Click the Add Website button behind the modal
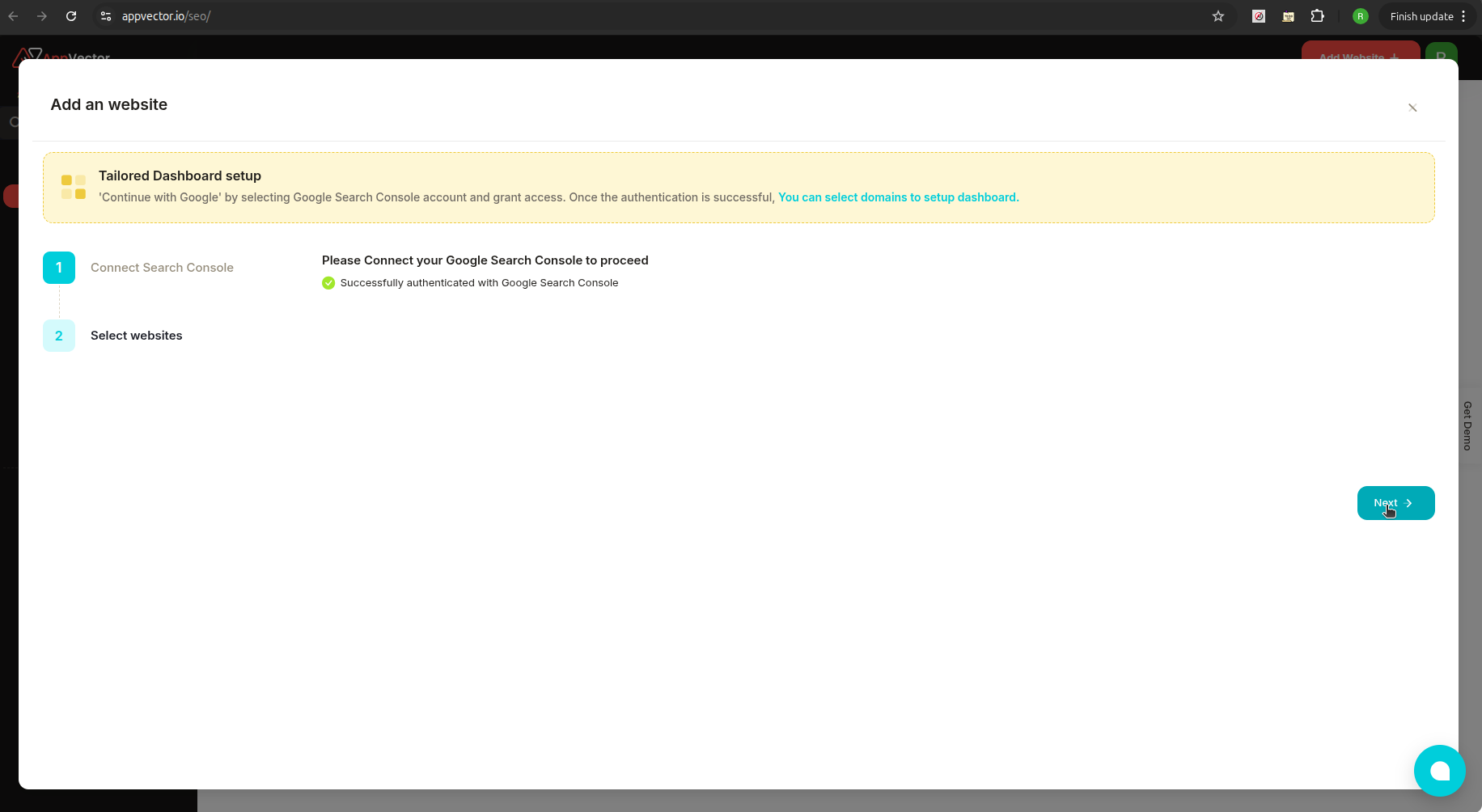Viewport: 1482px width, 812px height. 1359,57
